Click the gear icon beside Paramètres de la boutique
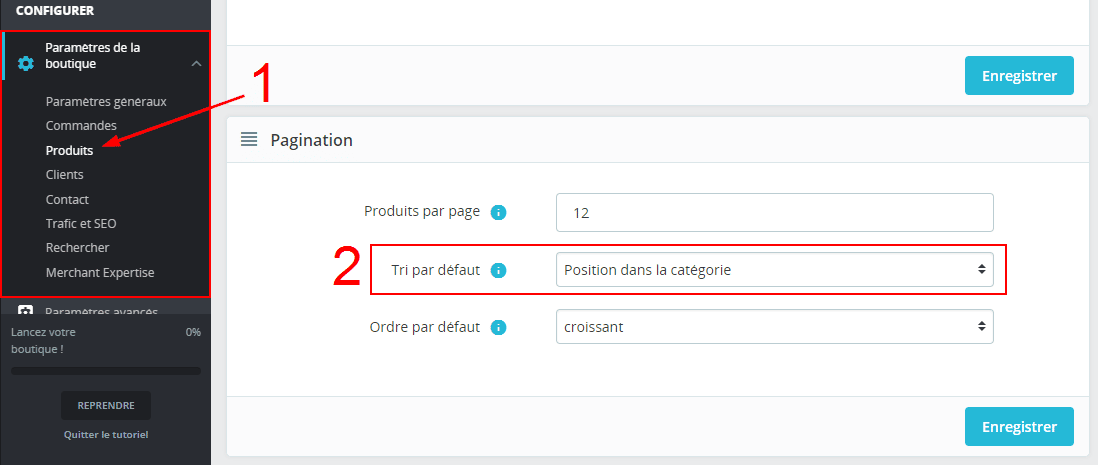Screen dimensions: 1098x465 26,64
